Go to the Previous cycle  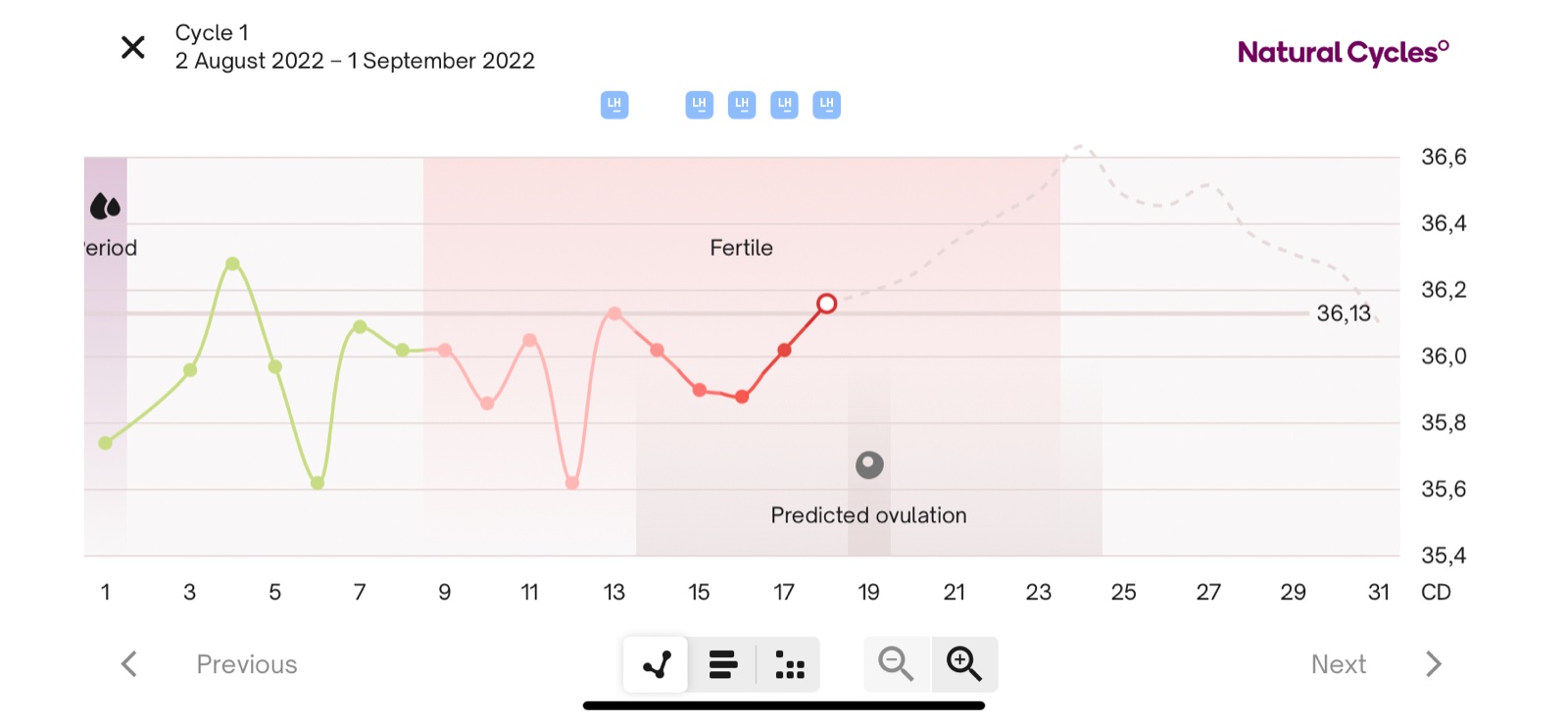click(247, 664)
